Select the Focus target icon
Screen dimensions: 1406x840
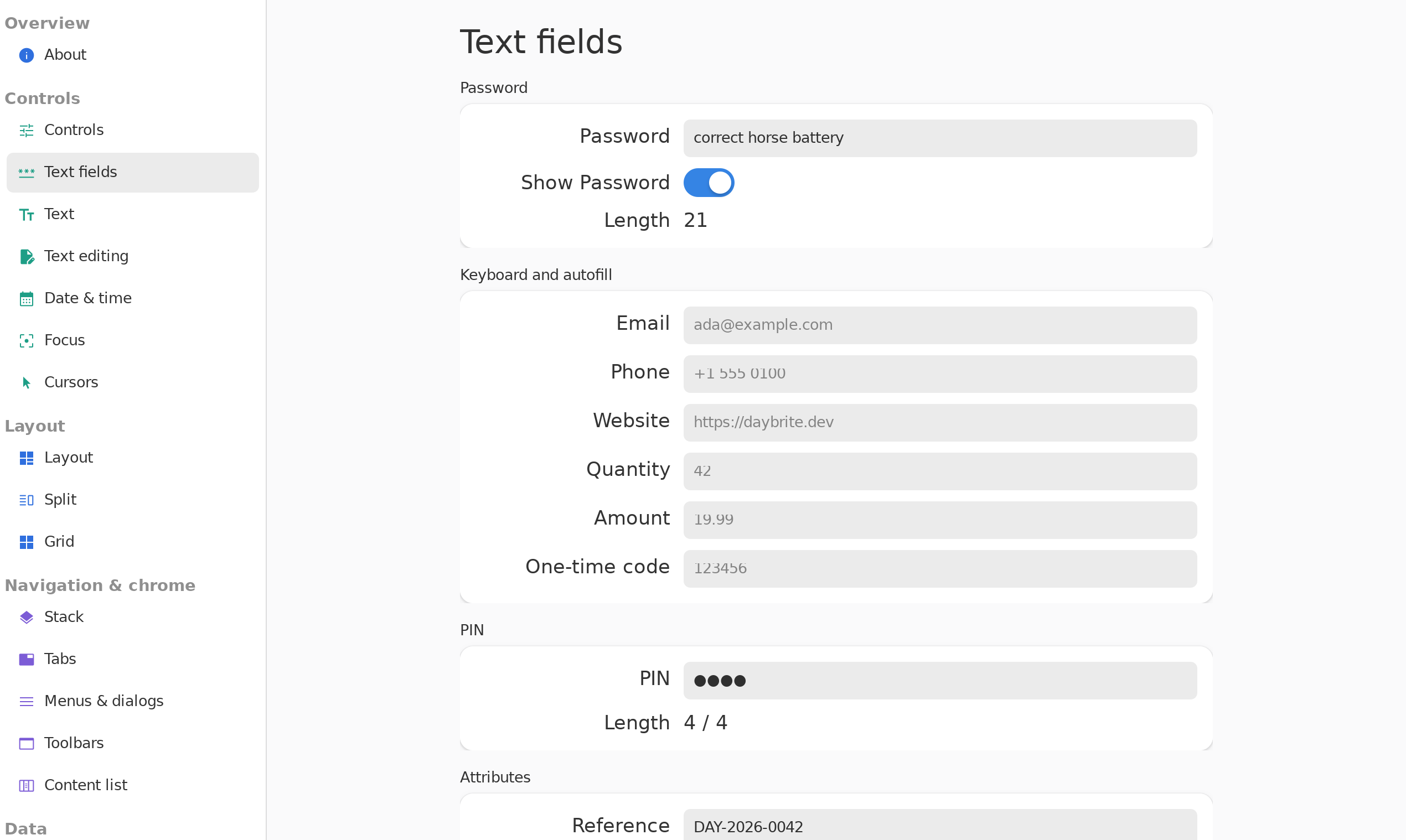click(x=27, y=340)
